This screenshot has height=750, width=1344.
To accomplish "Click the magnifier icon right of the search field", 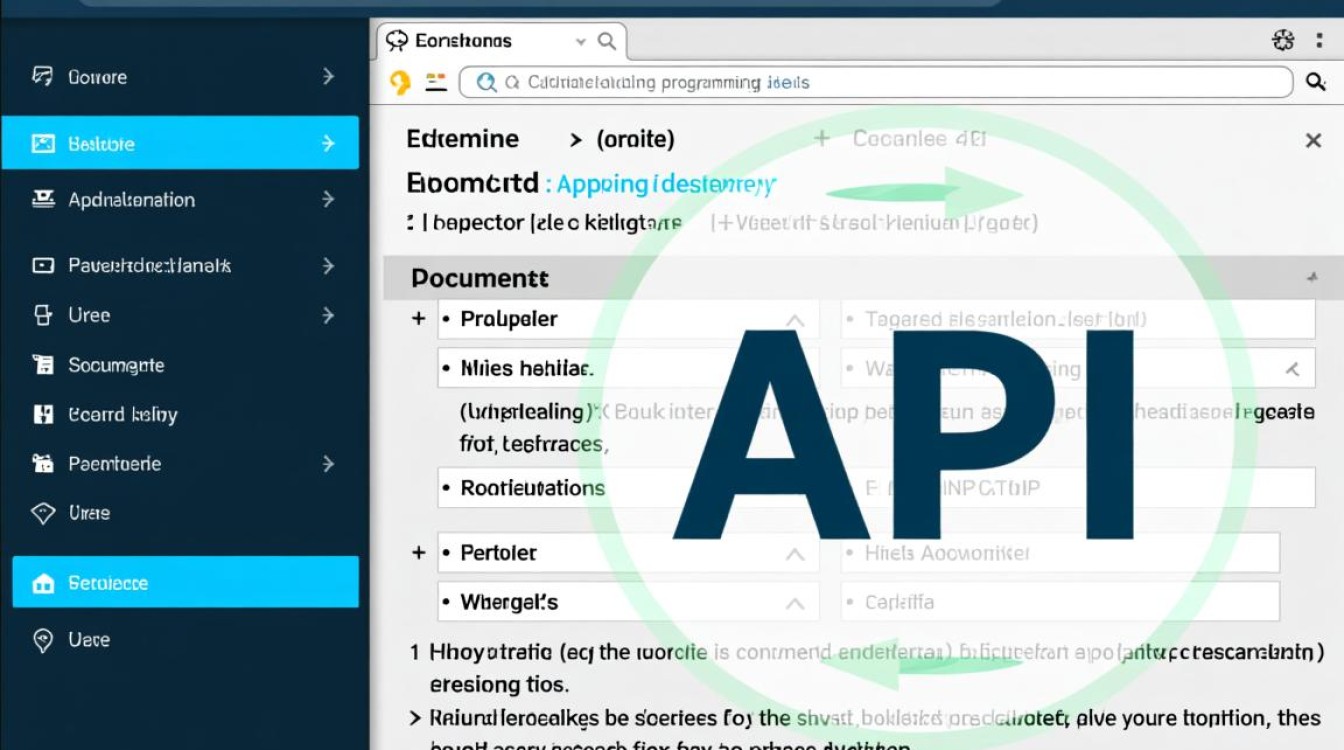I will (1316, 82).
